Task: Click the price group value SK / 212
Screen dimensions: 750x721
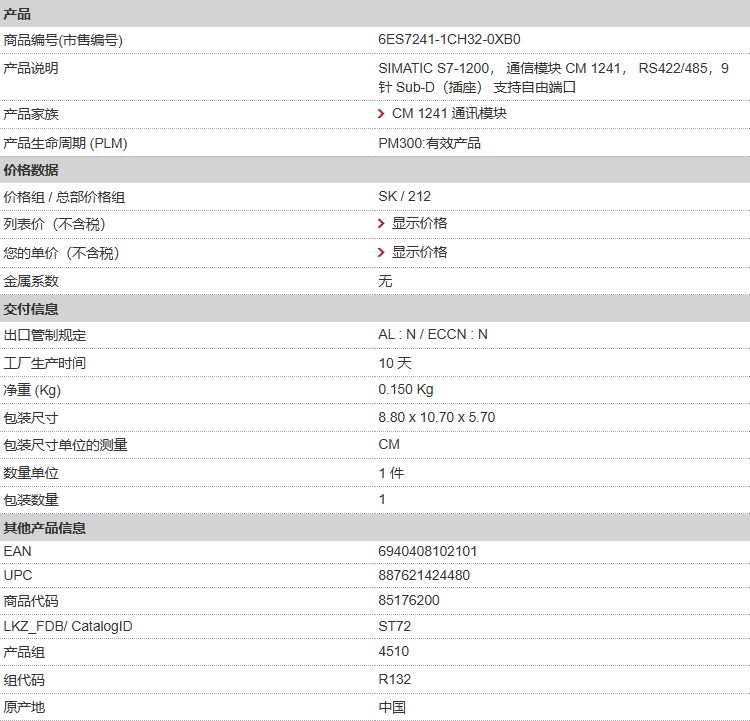Action: click(x=404, y=196)
